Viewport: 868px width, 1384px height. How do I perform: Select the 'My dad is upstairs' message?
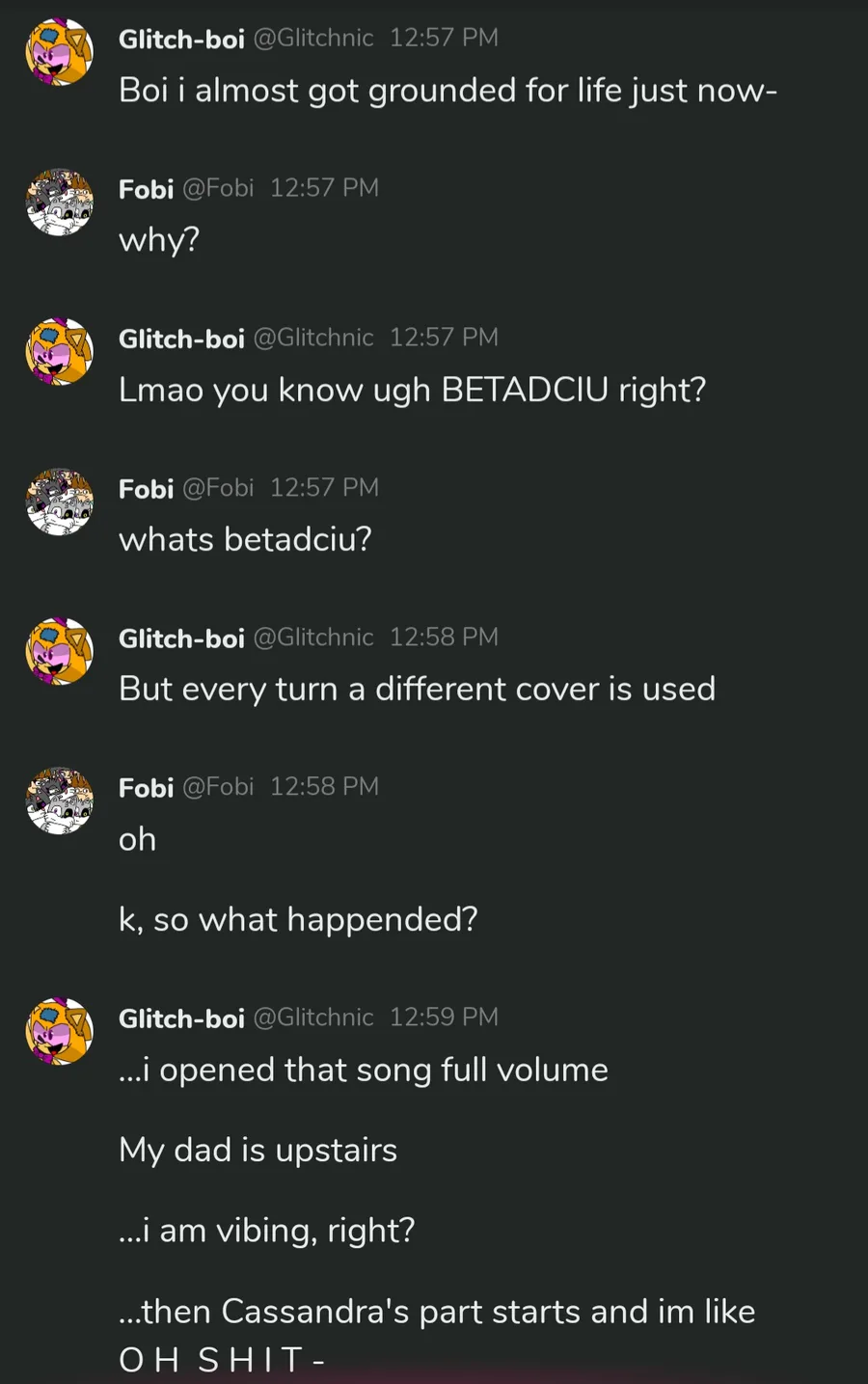click(x=258, y=1151)
